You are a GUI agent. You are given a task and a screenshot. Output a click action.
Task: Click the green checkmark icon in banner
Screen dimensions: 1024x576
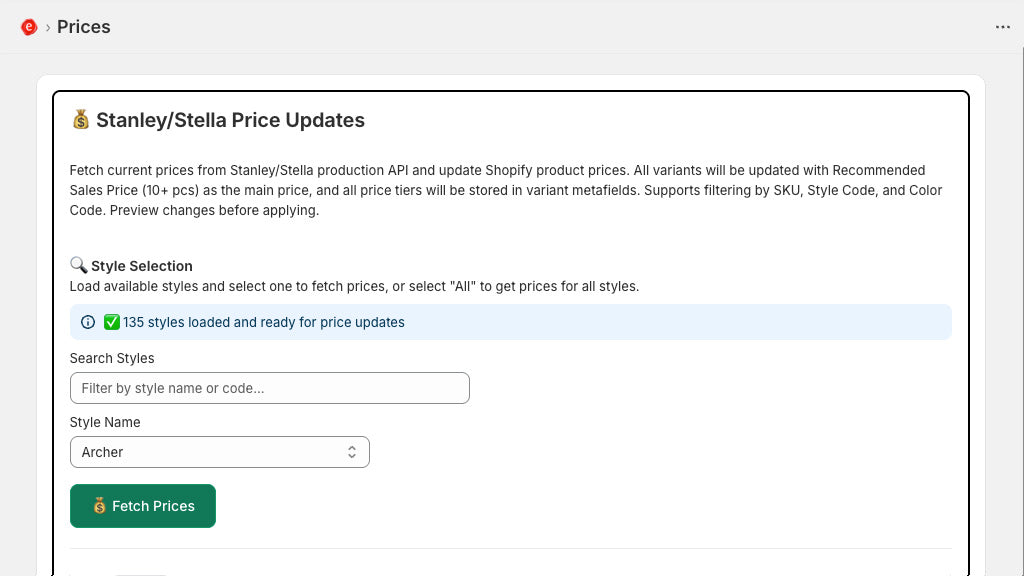point(111,322)
